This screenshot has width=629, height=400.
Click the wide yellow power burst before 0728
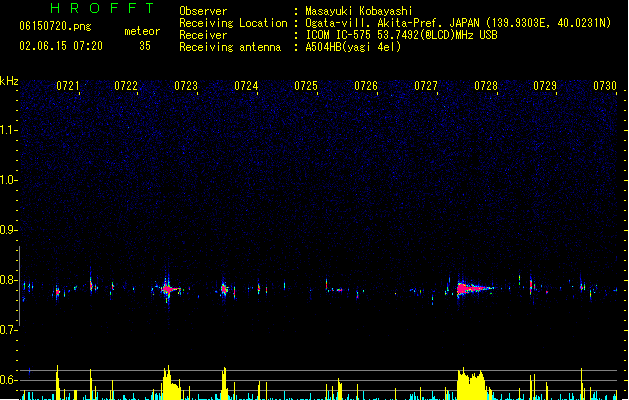tap(473, 384)
